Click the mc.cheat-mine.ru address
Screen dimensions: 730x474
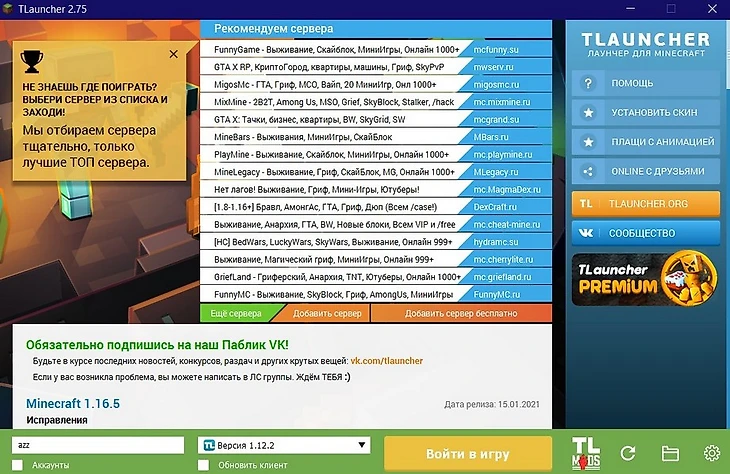(507, 224)
